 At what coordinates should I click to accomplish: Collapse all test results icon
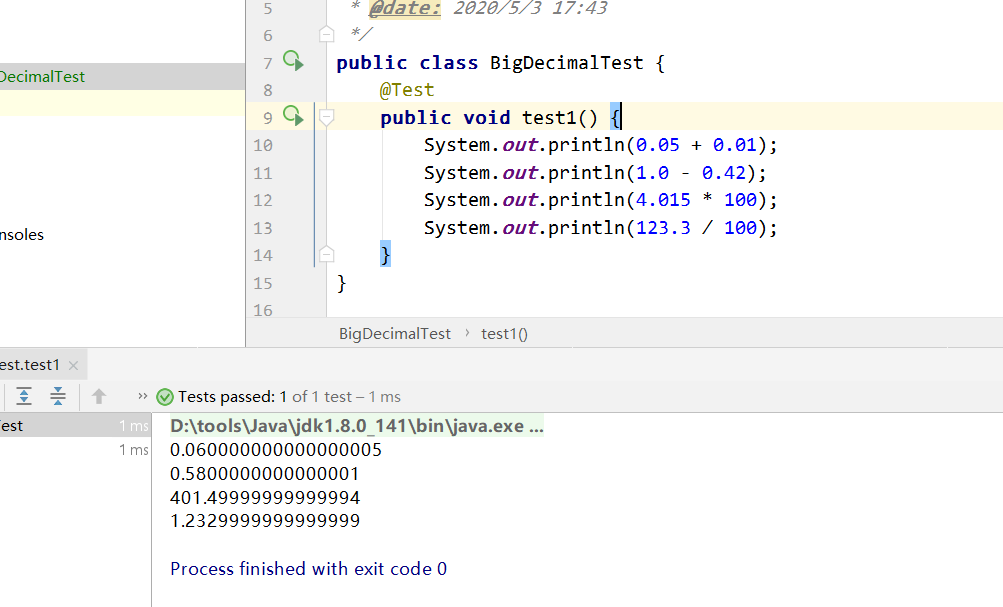(x=58, y=397)
